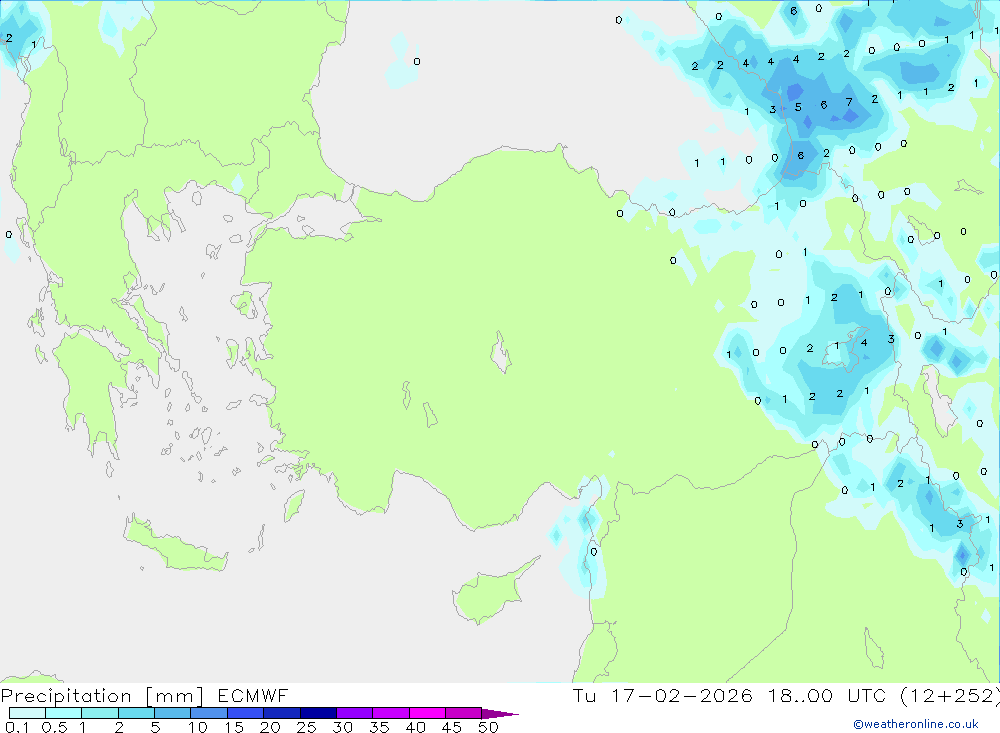Image resolution: width=1000 pixels, height=733 pixels.
Task: Click the arrow-shaped over-50 mm legend tip
Action: pyautogui.click(x=499, y=714)
